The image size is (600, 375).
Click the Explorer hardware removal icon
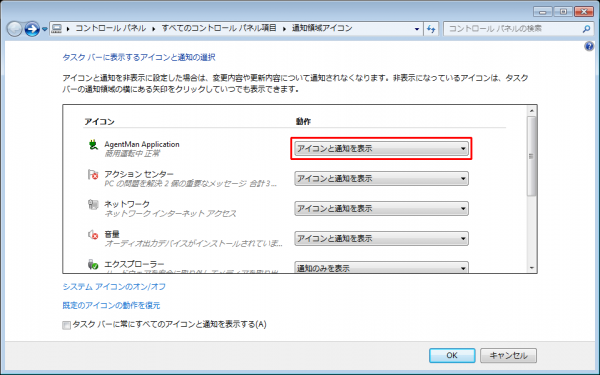tap(93, 264)
